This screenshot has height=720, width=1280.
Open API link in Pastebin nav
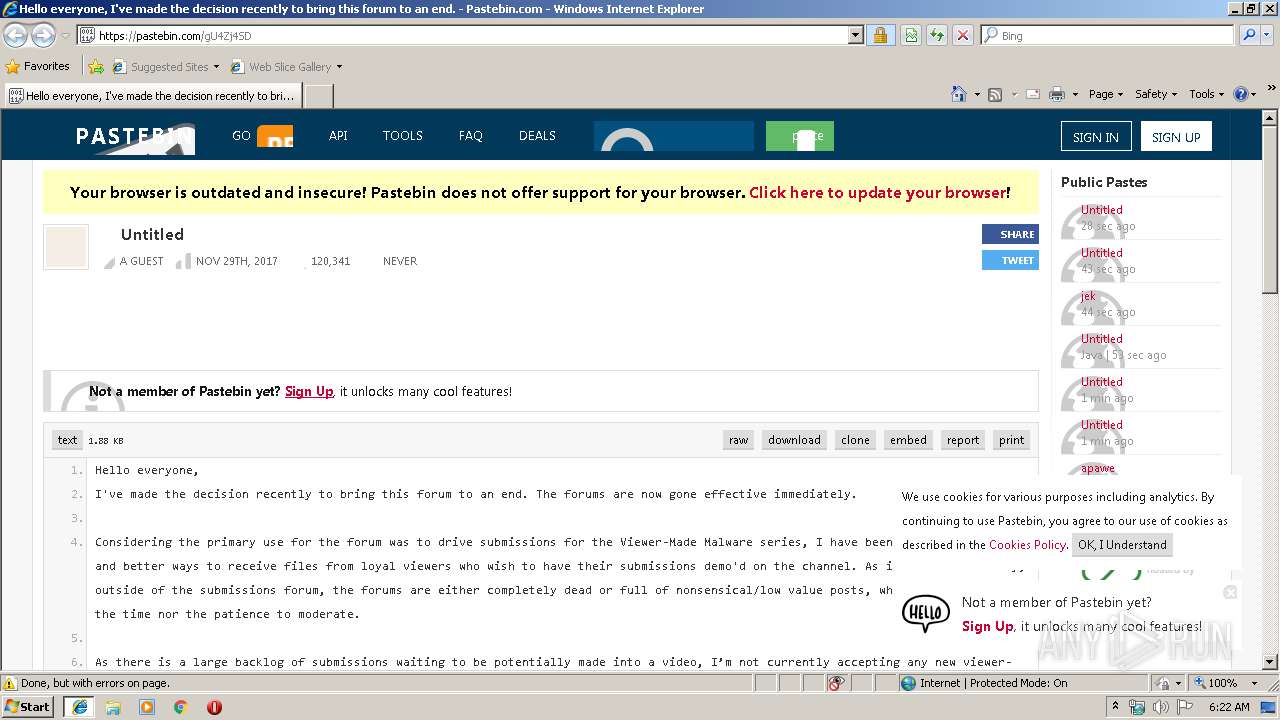[x=338, y=136]
